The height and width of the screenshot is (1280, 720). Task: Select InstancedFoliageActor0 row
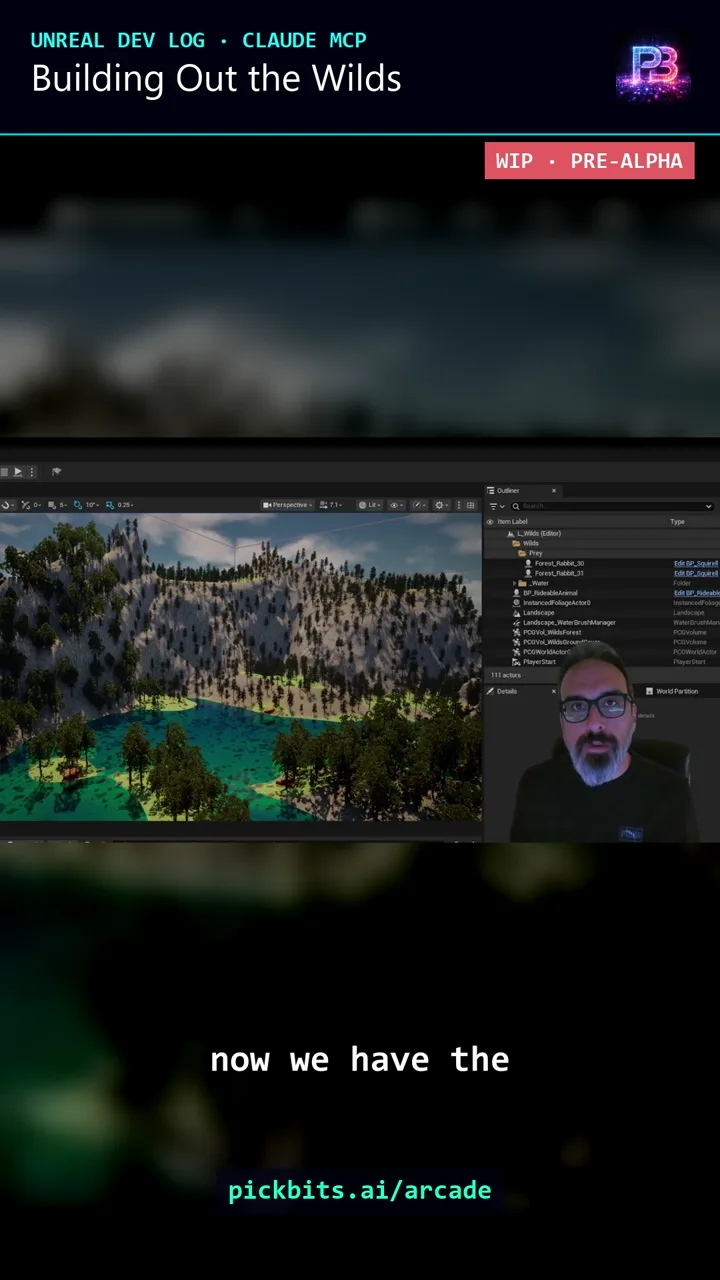point(602,603)
